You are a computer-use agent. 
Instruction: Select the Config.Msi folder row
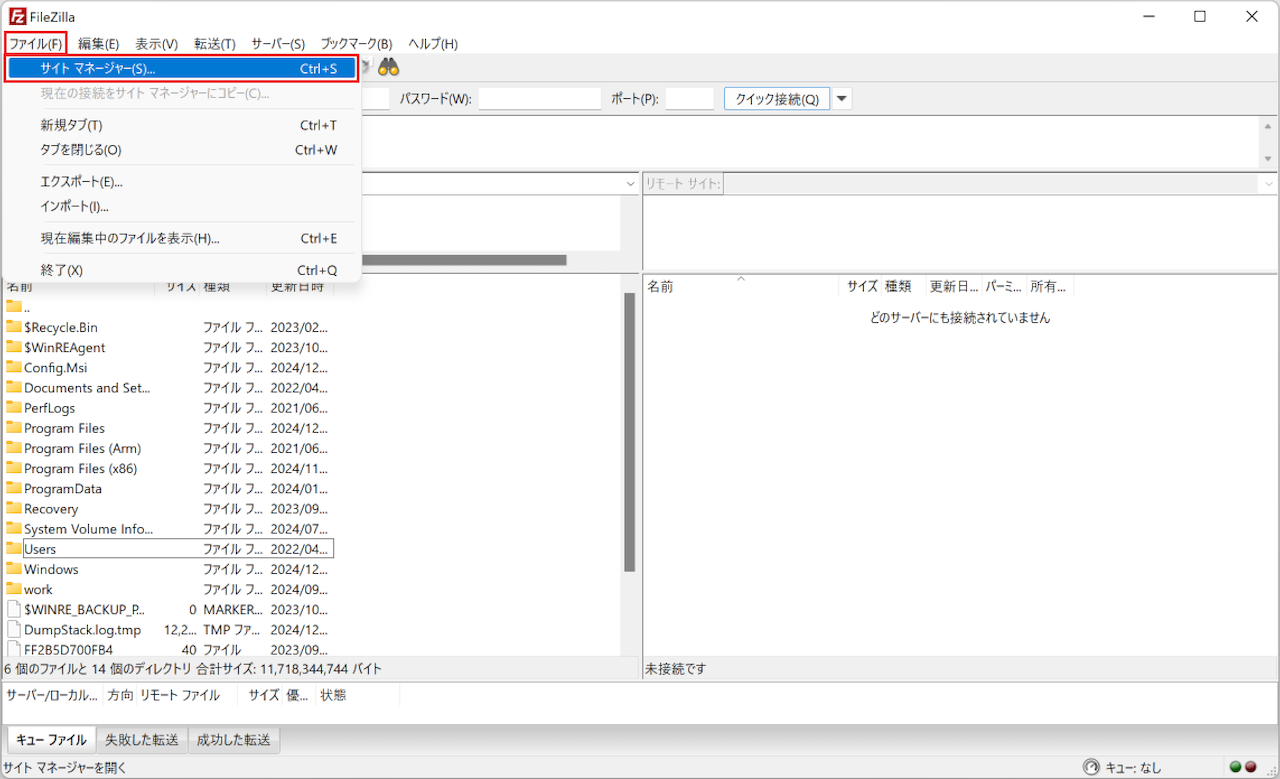[169, 367]
